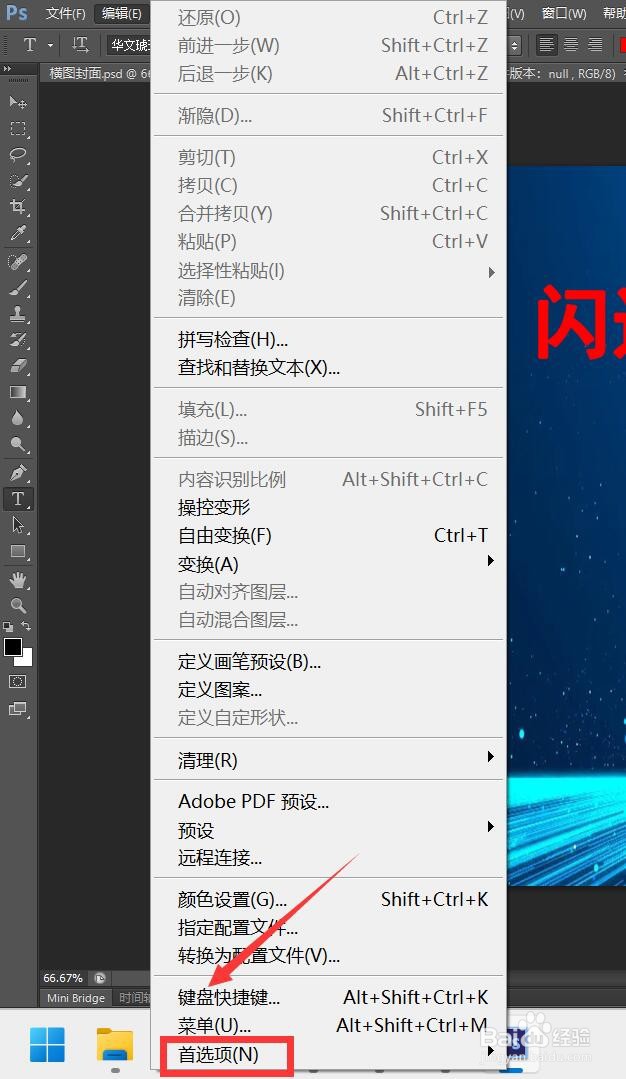Switch to the Mini Bridge tab

(76, 998)
